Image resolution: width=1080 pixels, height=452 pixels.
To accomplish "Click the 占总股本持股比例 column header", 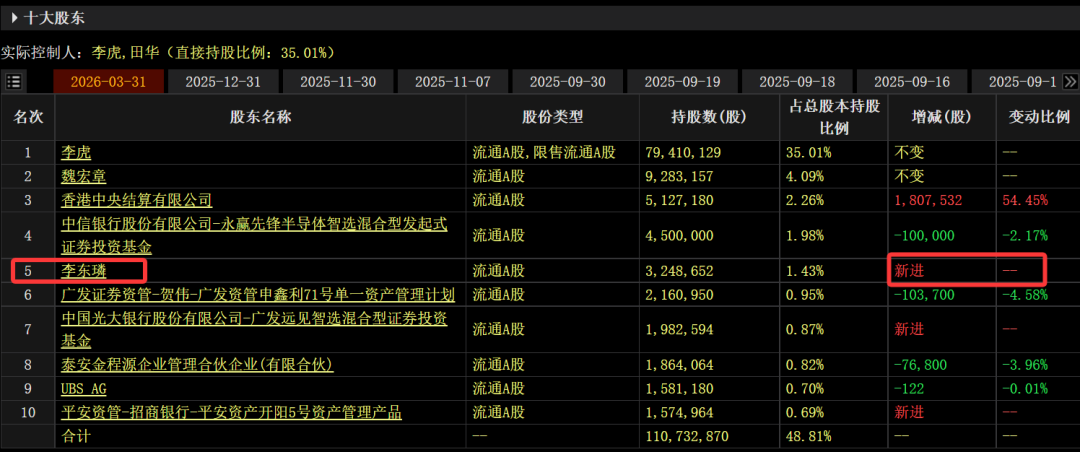I will coord(834,117).
